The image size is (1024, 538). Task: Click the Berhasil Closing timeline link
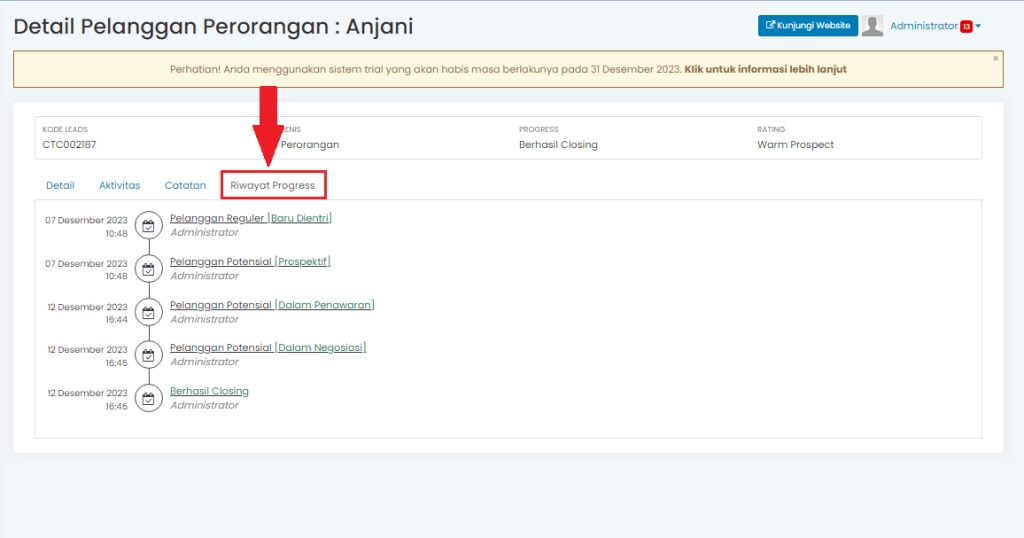pos(209,391)
